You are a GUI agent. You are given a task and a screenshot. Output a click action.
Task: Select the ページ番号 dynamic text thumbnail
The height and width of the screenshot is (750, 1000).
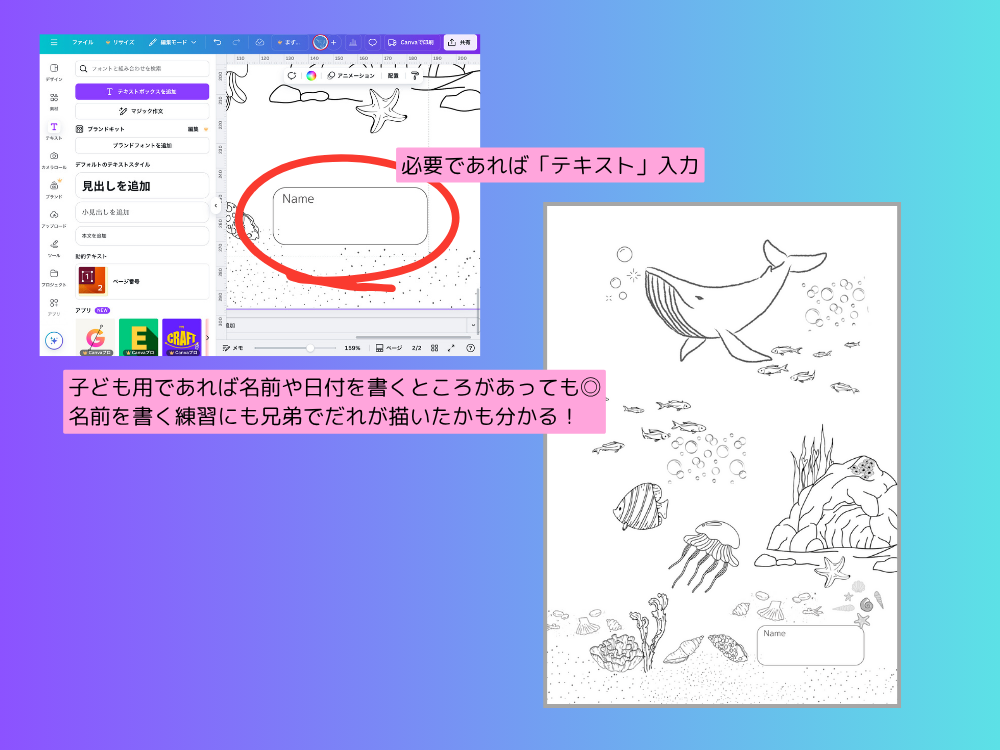point(92,281)
